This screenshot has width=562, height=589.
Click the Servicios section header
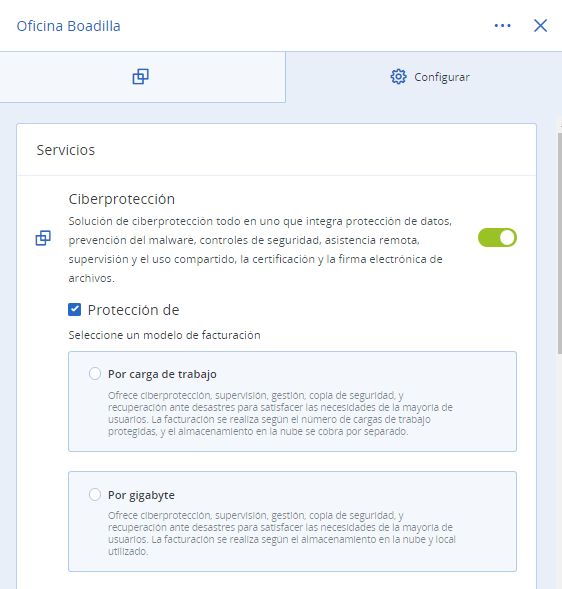(x=66, y=150)
